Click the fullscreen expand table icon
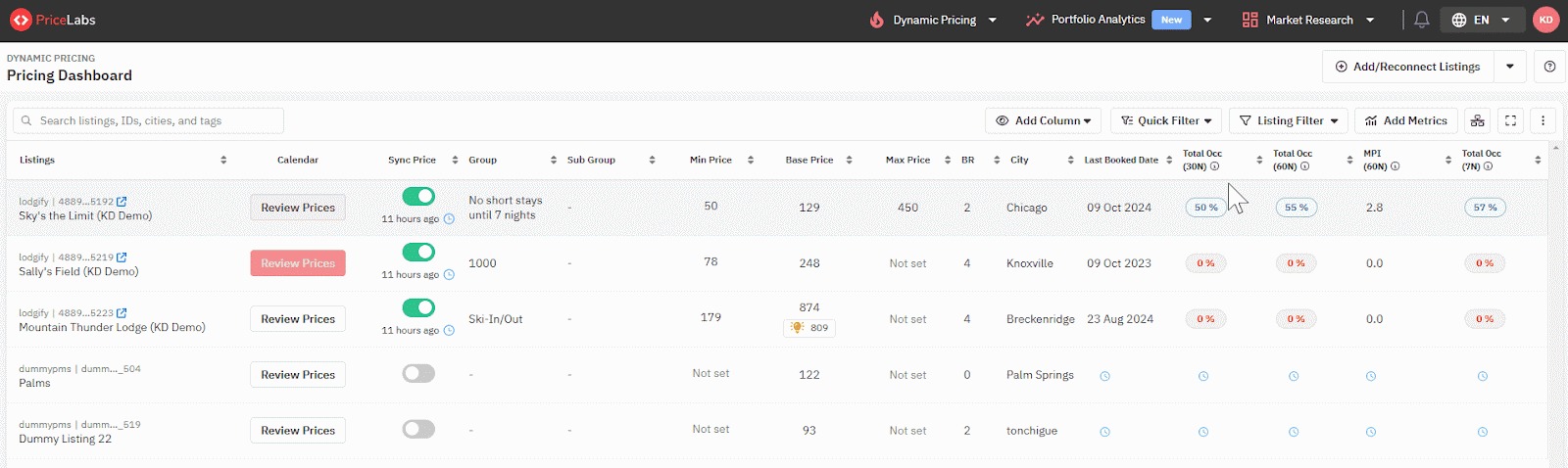The width and height of the screenshot is (1568, 468). pos(1510,120)
